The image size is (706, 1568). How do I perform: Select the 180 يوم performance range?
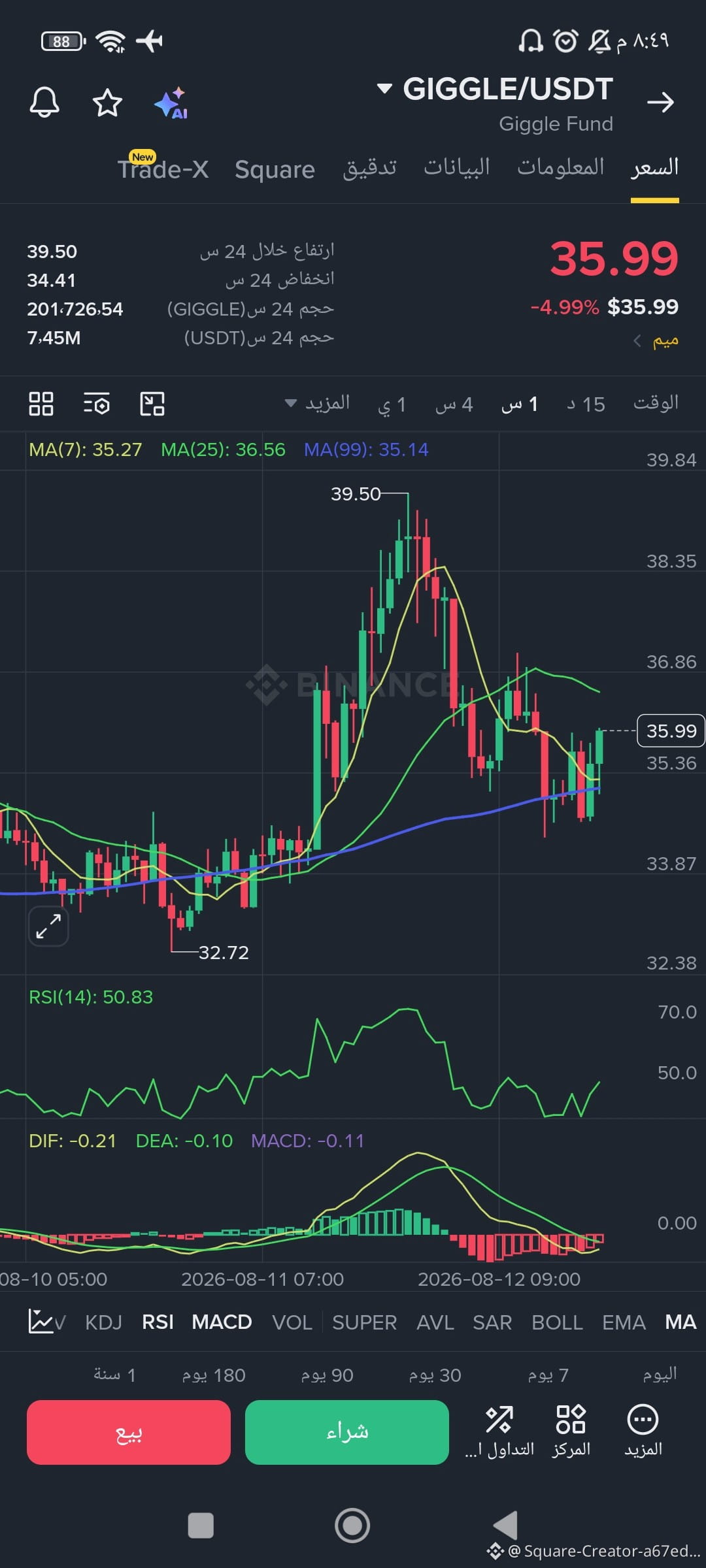click(214, 1375)
